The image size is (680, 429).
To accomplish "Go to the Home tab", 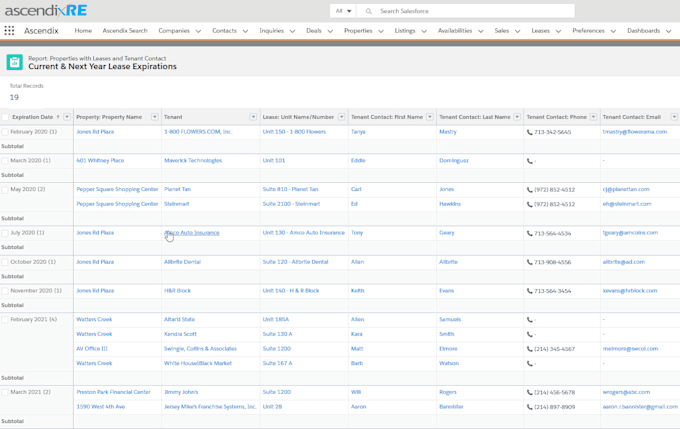I will point(83,31).
